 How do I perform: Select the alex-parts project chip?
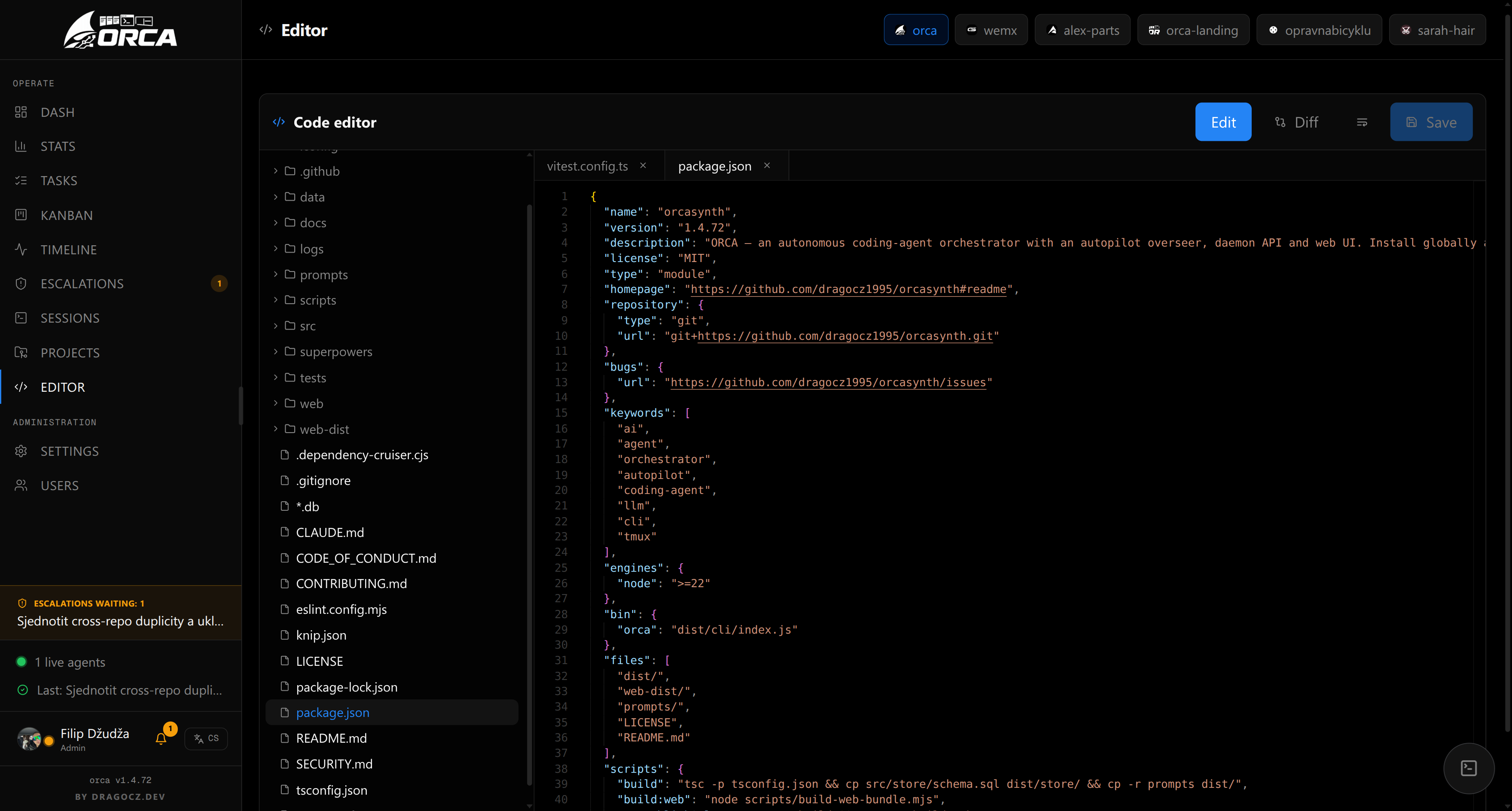[x=1083, y=30]
